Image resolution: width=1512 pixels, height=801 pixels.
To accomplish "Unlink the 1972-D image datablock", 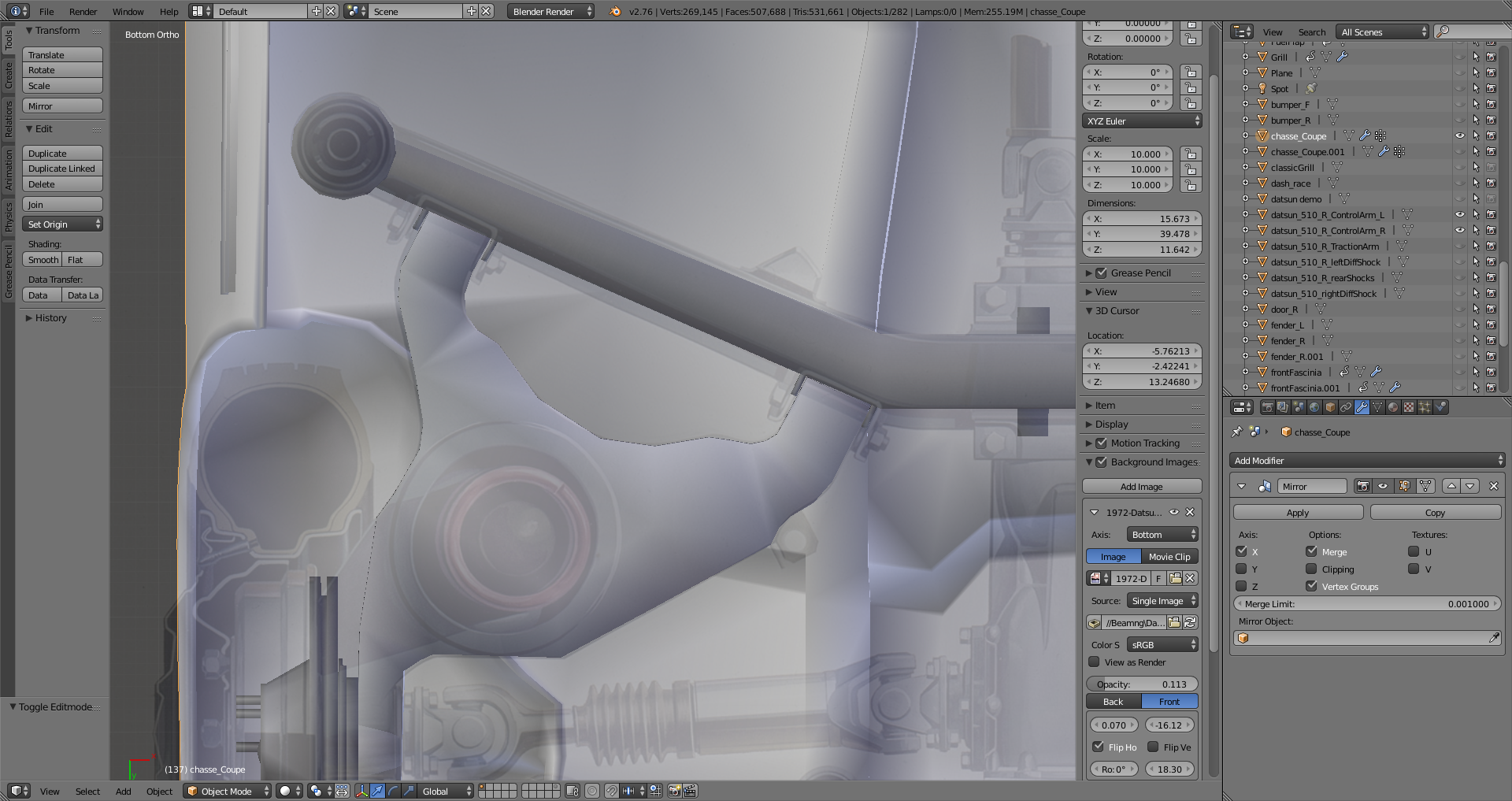I will pos(1190,578).
